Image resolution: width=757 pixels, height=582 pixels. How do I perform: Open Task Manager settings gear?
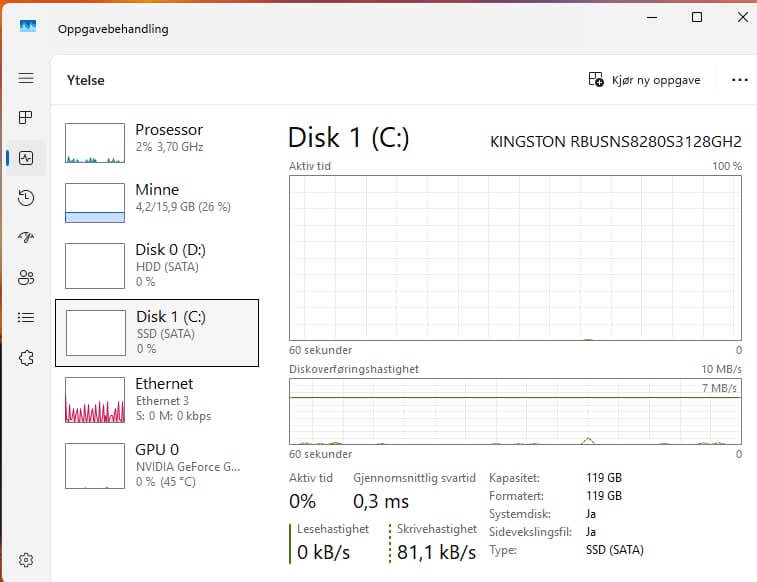click(26, 560)
